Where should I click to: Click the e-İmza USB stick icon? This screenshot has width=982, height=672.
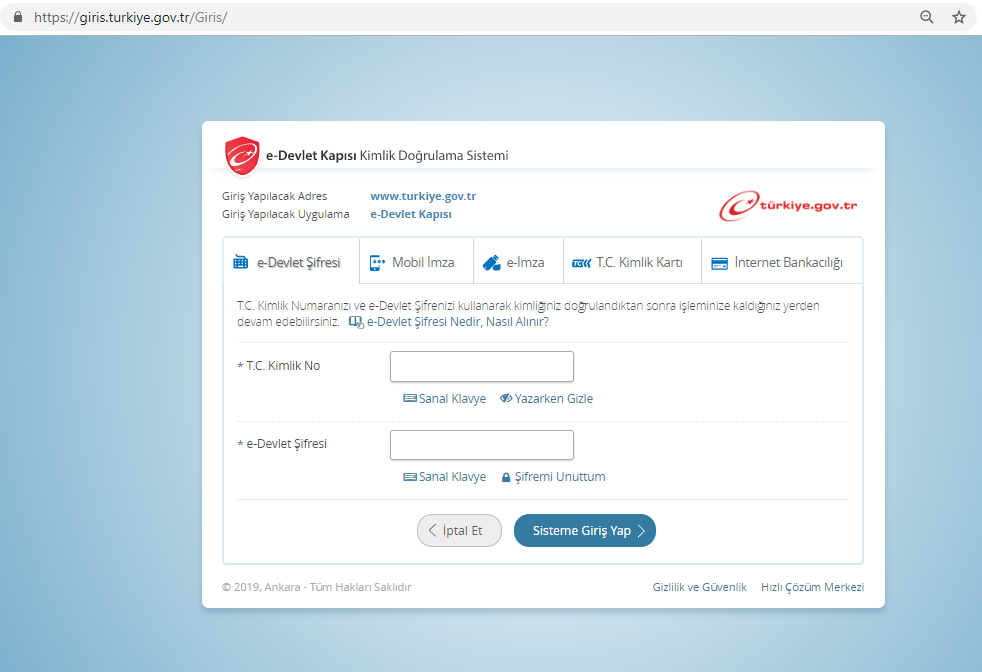click(492, 262)
